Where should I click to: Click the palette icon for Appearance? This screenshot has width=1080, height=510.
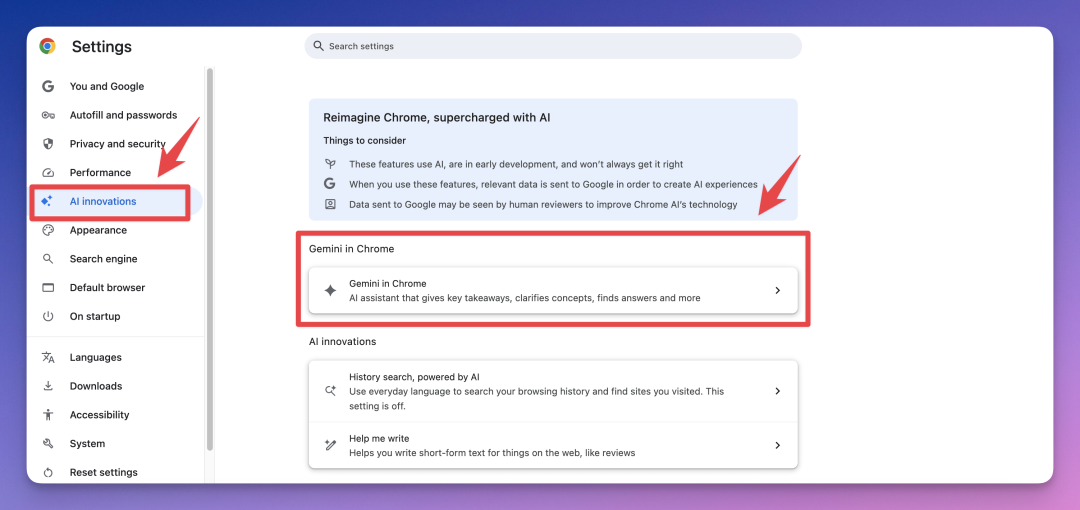point(48,230)
